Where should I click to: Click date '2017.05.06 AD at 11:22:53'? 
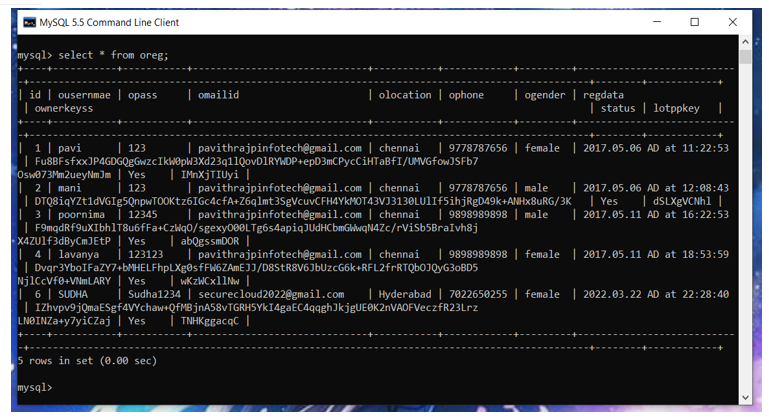point(656,148)
